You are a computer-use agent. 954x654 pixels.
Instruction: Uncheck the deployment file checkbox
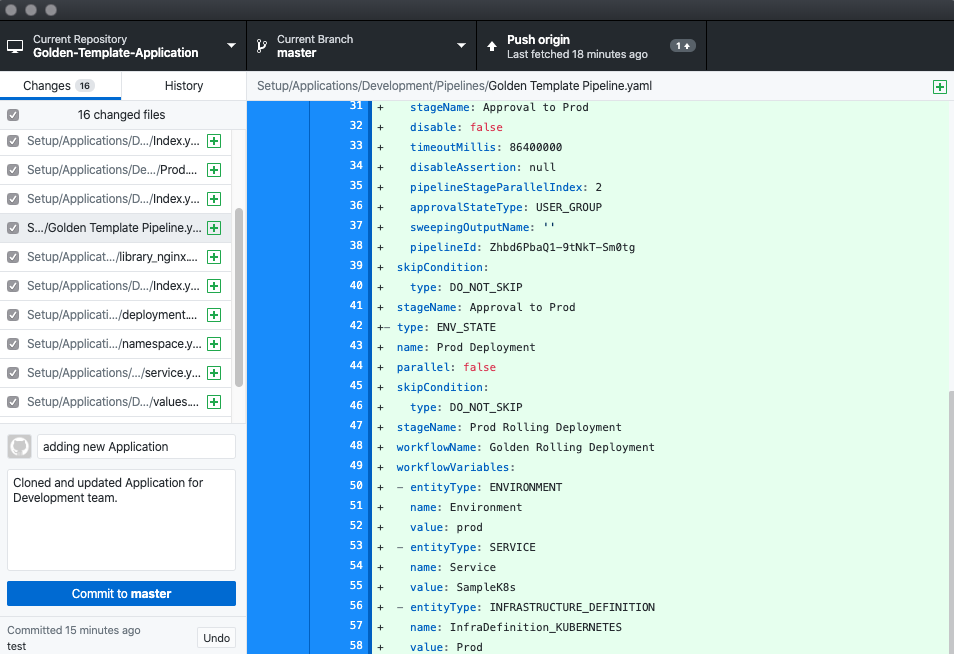pos(13,315)
